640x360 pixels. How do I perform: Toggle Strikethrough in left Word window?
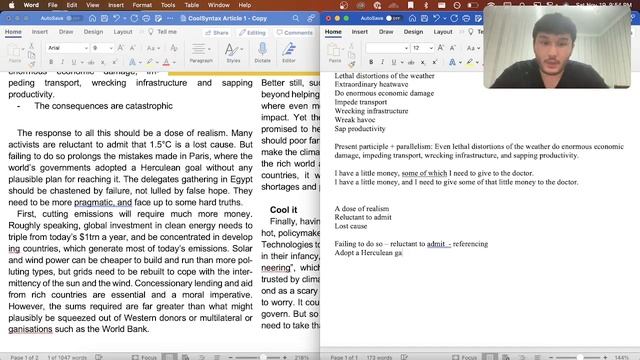tap(91, 62)
